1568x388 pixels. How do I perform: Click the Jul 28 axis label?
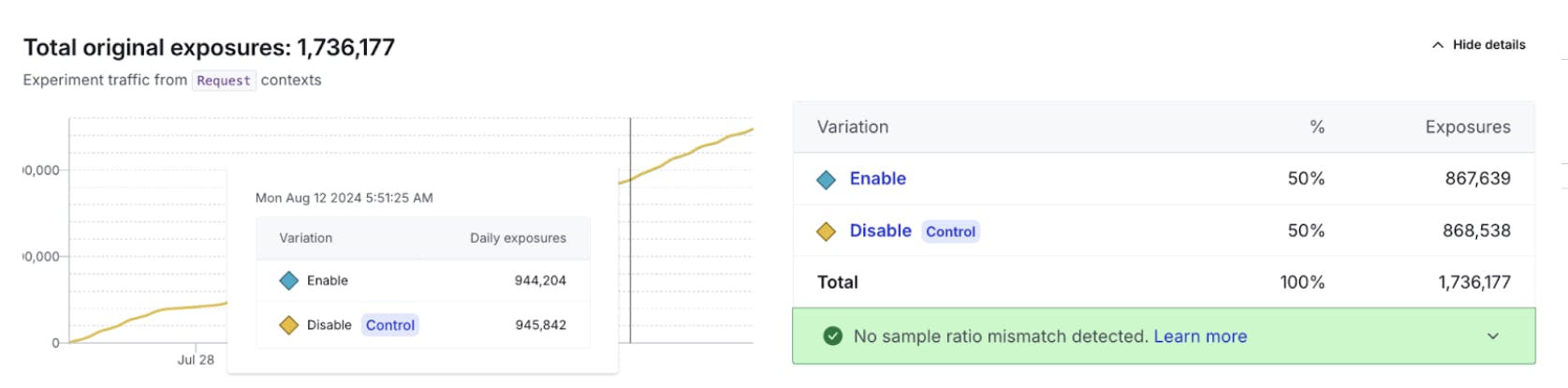click(196, 360)
